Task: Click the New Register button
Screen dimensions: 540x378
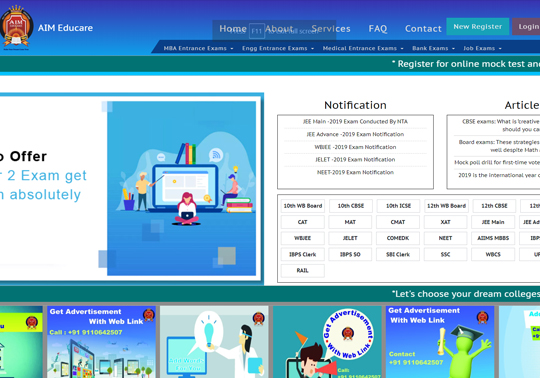Action: click(x=478, y=27)
